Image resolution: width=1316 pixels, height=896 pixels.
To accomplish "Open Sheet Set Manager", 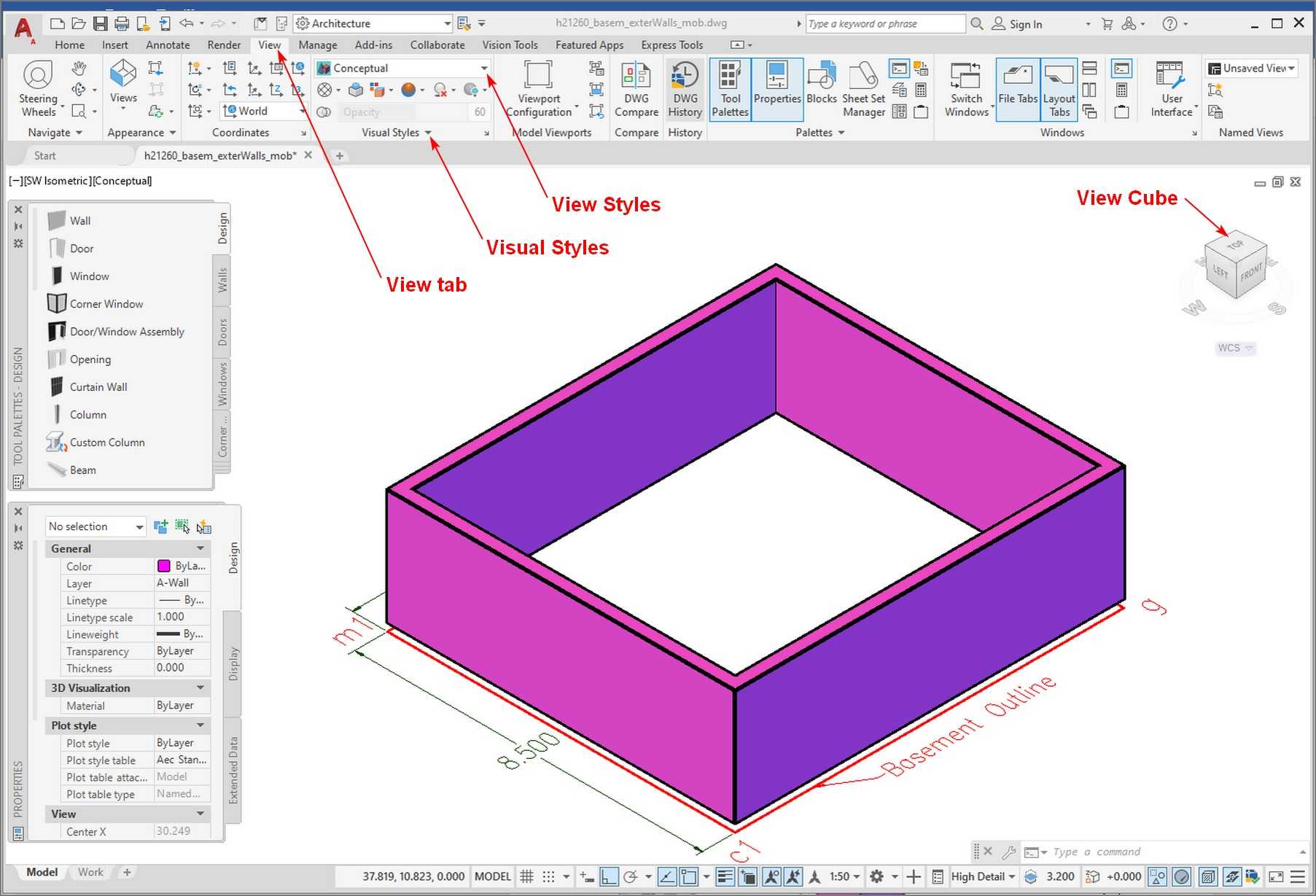I will (x=864, y=88).
